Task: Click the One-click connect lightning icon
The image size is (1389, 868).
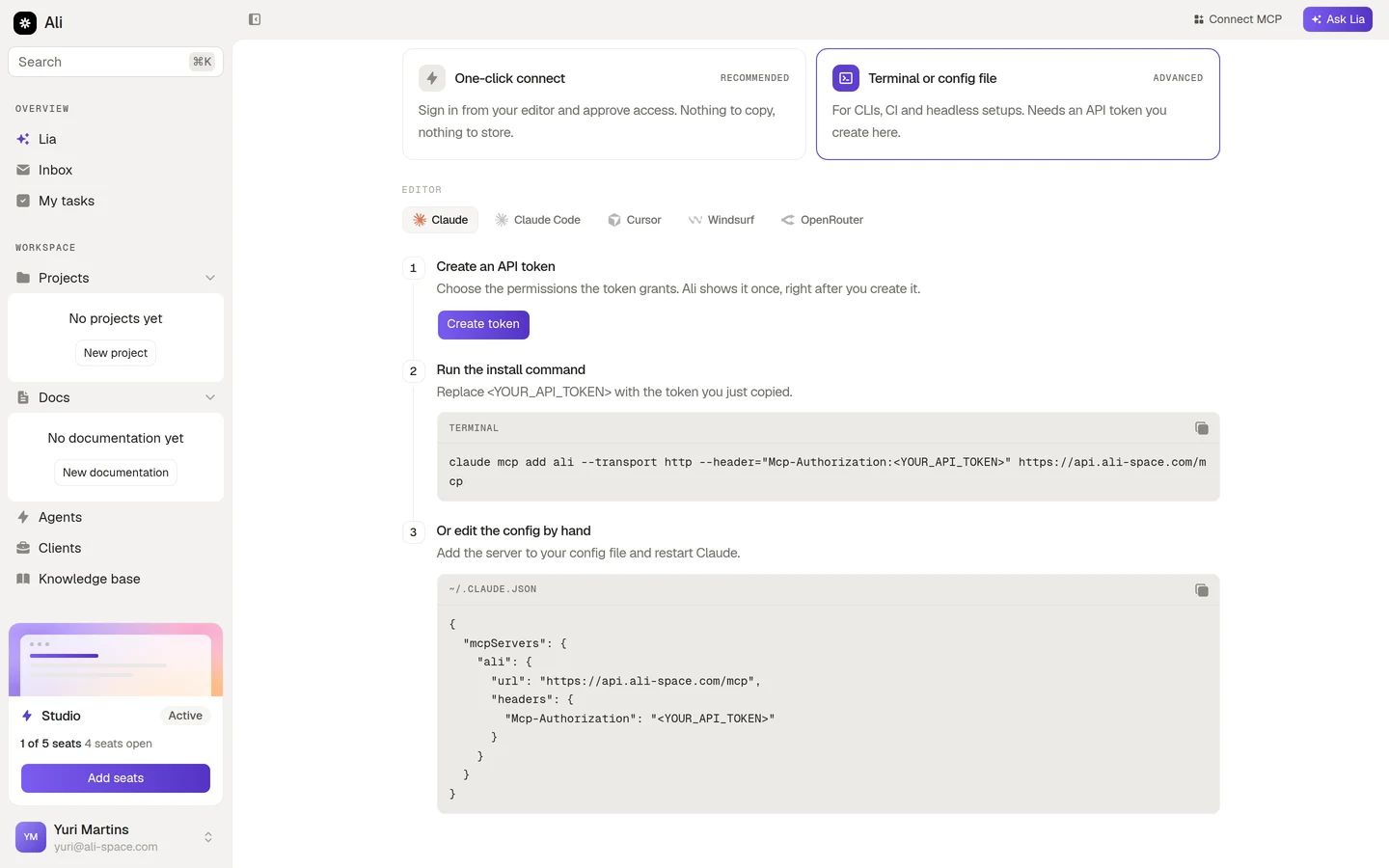Action: pos(432,78)
